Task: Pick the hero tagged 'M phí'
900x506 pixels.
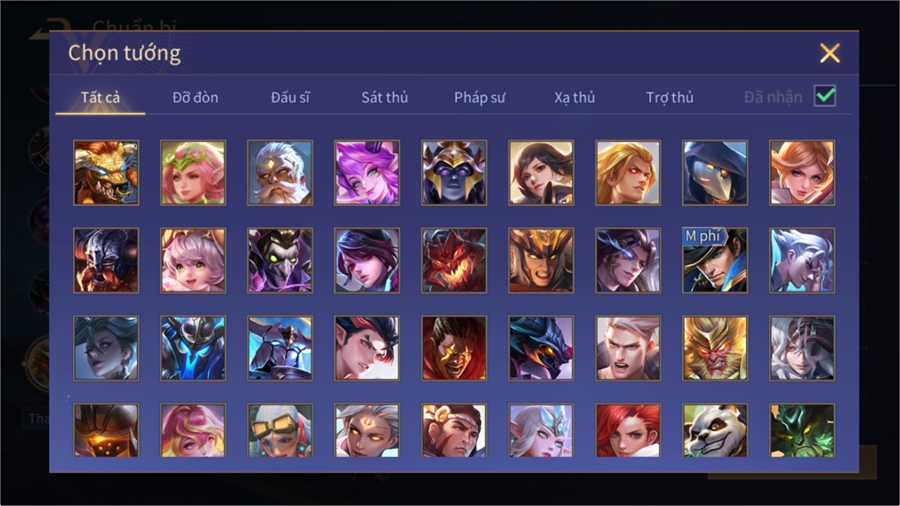Action: coord(715,260)
